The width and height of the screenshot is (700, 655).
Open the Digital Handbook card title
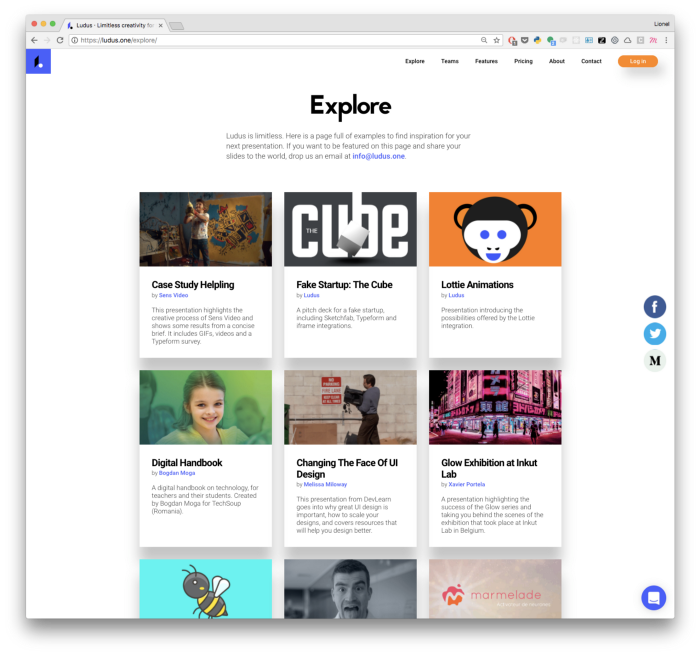tap(187, 463)
